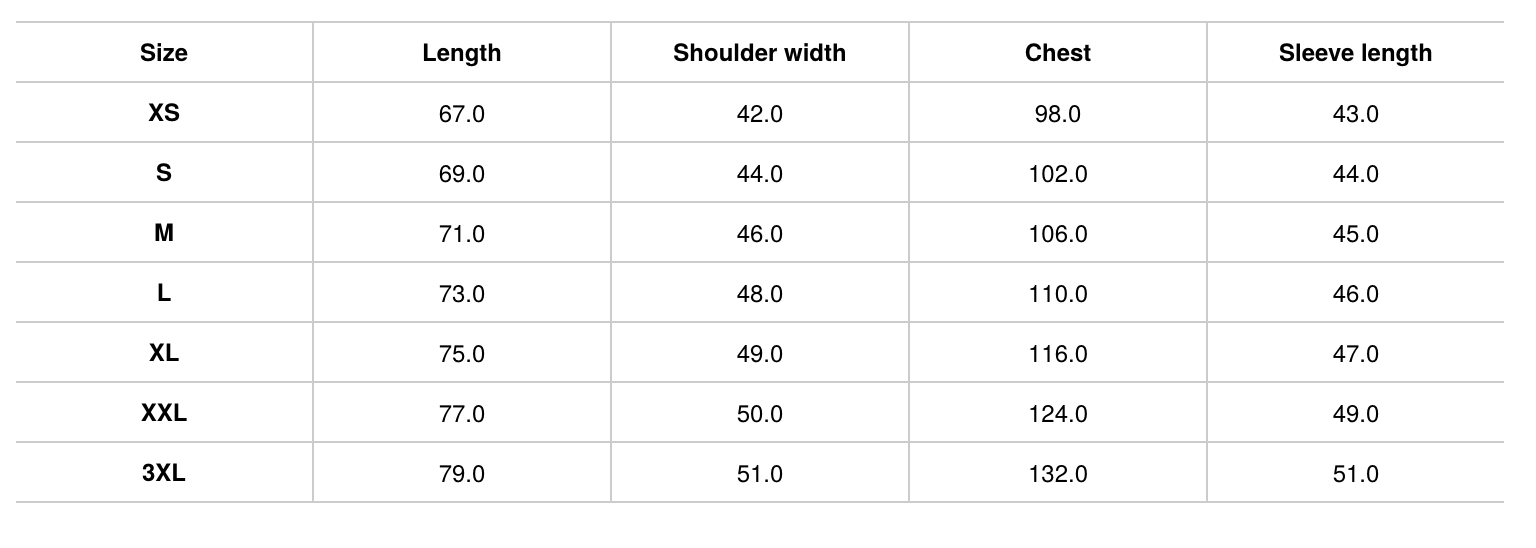Image resolution: width=1536 pixels, height=548 pixels.
Task: Click the L sleeve length value 46.0
Action: (1355, 294)
